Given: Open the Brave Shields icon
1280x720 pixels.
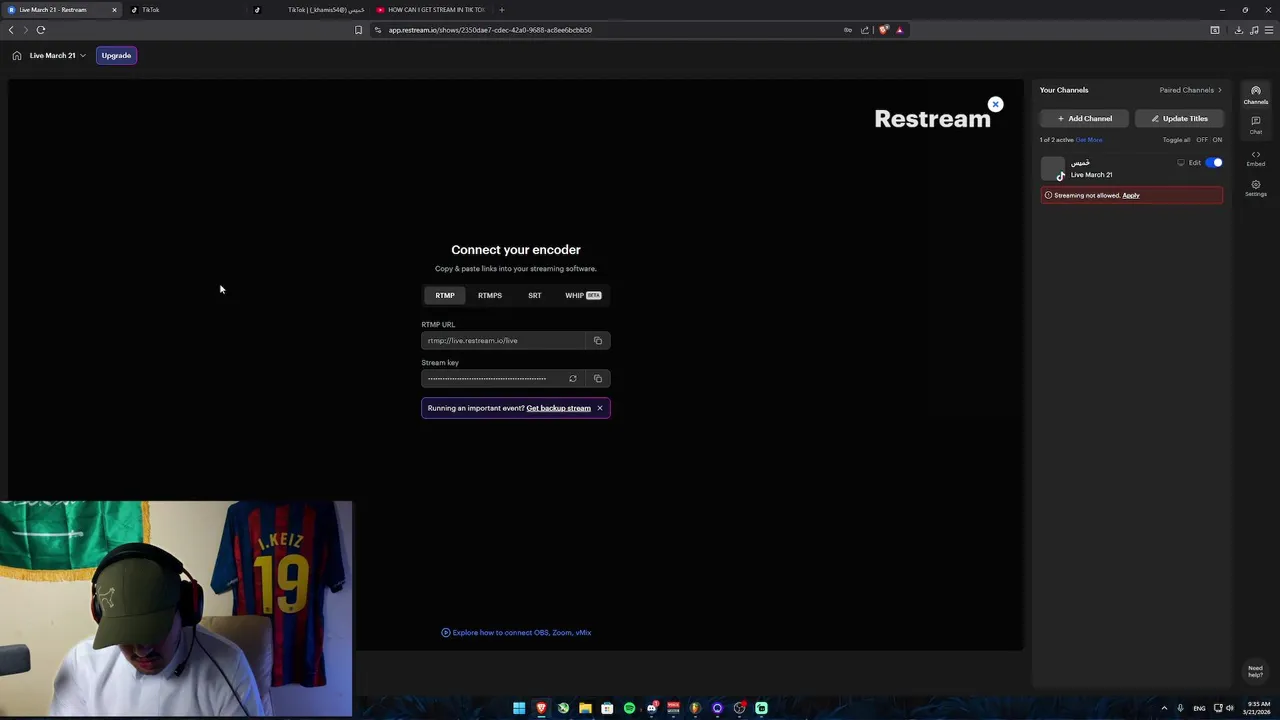Looking at the screenshot, I should [883, 30].
